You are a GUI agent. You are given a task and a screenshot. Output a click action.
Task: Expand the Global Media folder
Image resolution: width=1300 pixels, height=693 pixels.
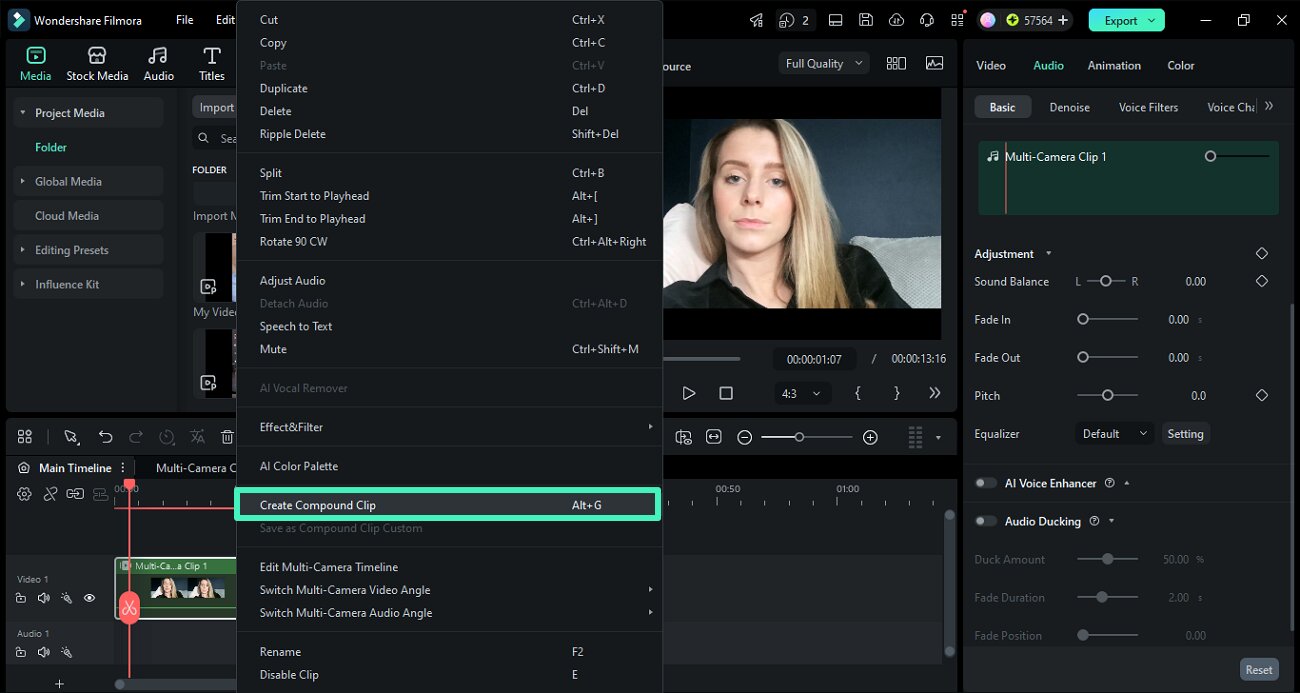[x=23, y=181]
